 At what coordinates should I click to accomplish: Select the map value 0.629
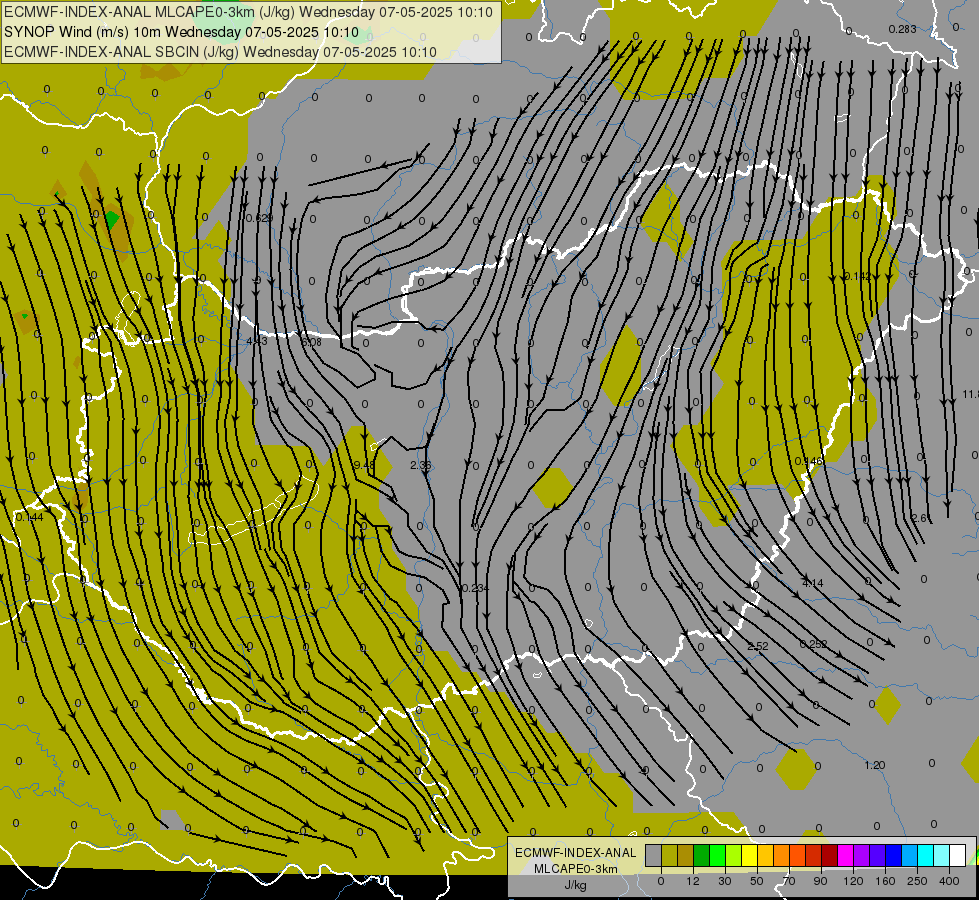[x=259, y=218]
